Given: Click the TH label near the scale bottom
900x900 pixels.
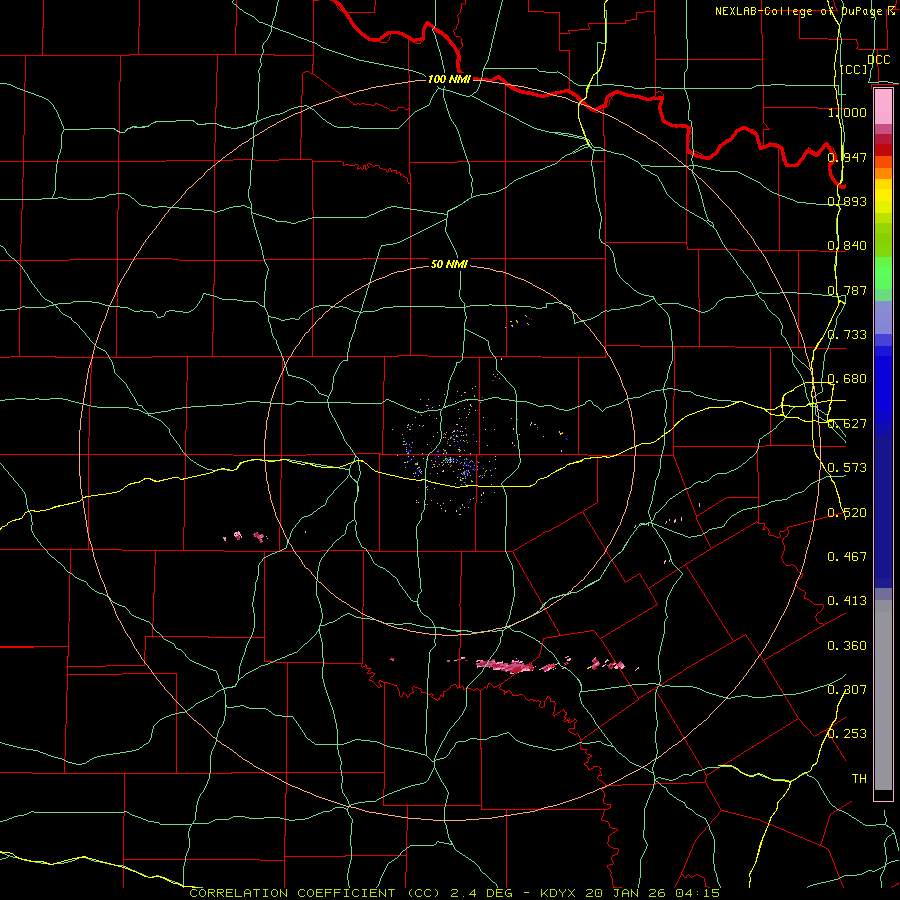Looking at the screenshot, I should pos(859,779).
